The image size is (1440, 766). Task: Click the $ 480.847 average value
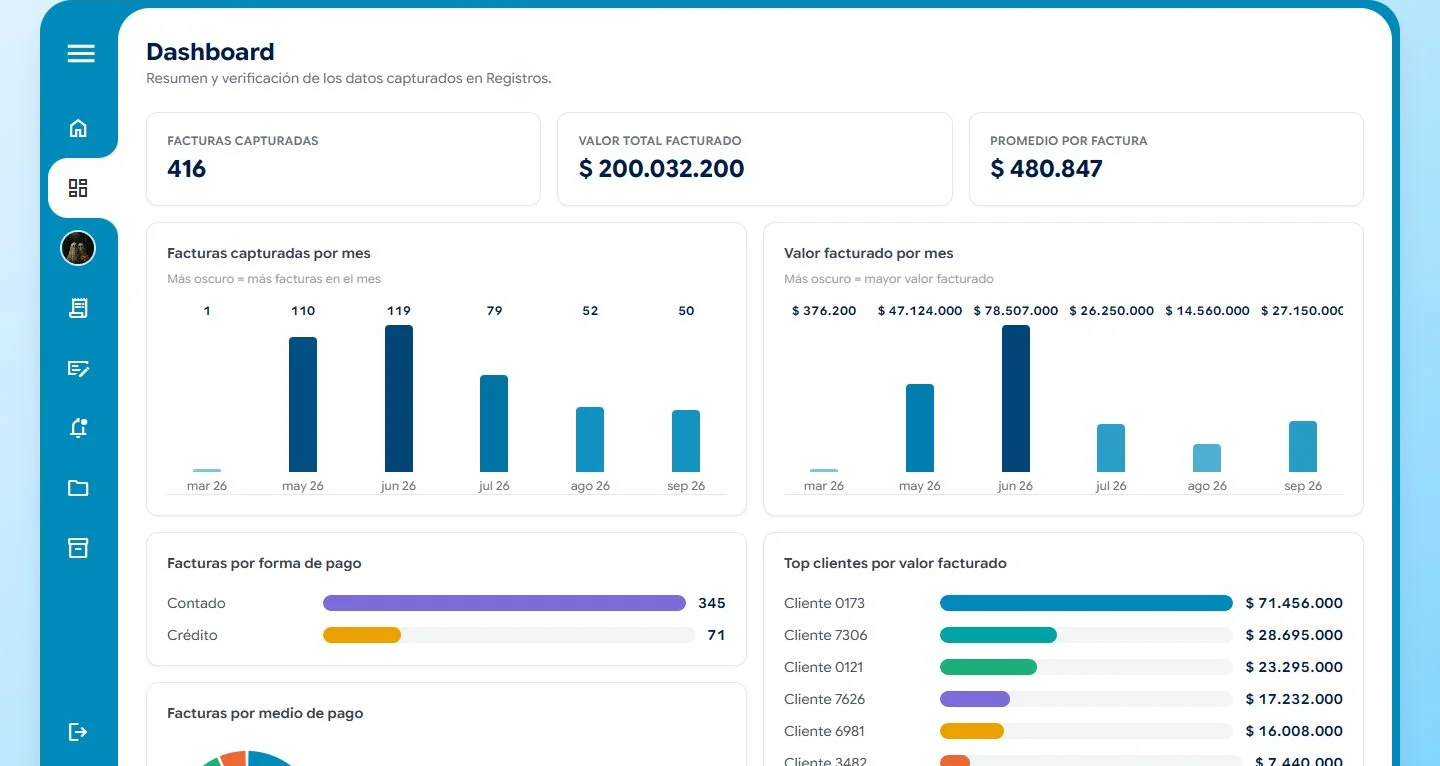[x=1046, y=169]
